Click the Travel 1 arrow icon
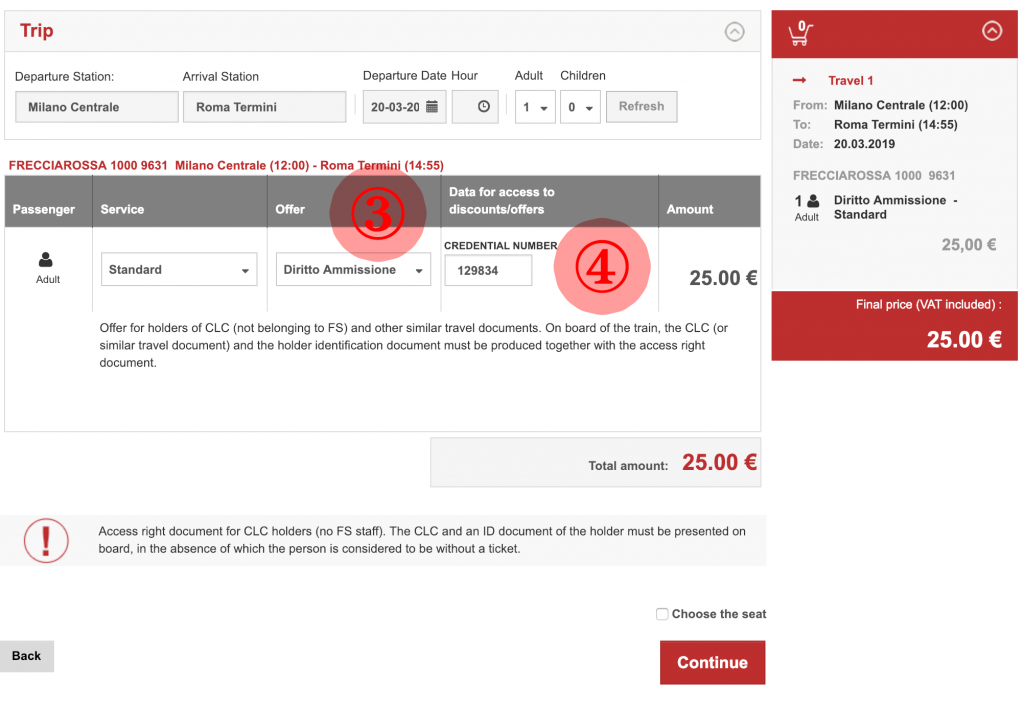Image resolution: width=1024 pixels, height=706 pixels. (x=799, y=80)
